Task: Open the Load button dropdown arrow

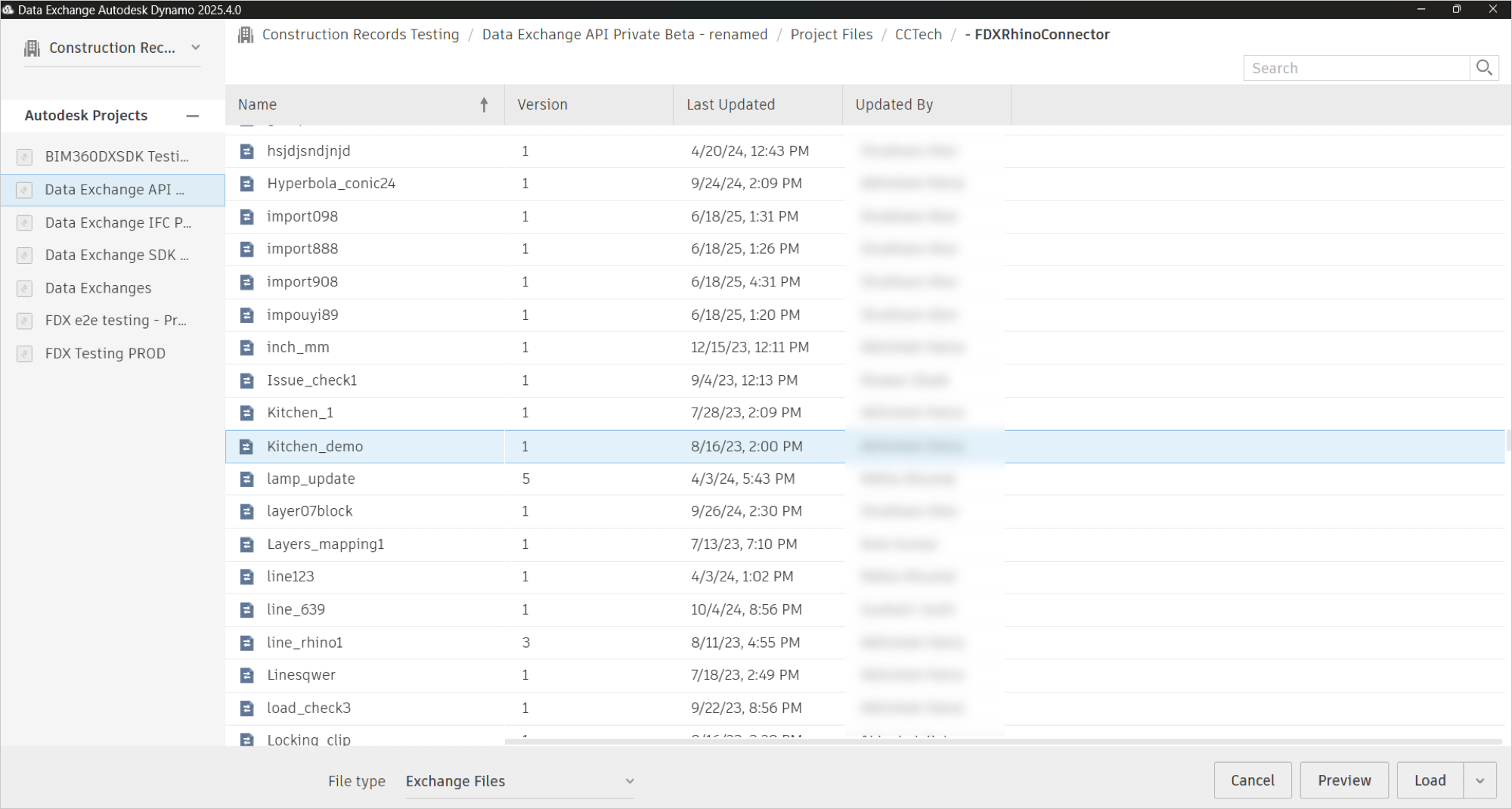Action: click(x=1480, y=781)
